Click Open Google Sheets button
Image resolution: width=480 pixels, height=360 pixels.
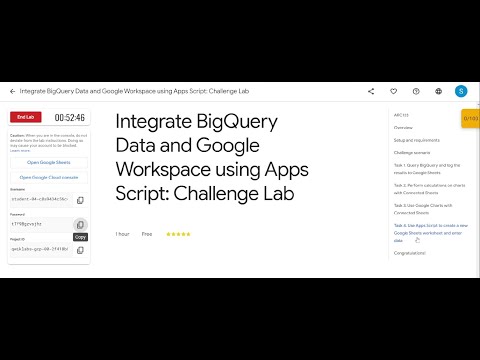(x=49, y=162)
